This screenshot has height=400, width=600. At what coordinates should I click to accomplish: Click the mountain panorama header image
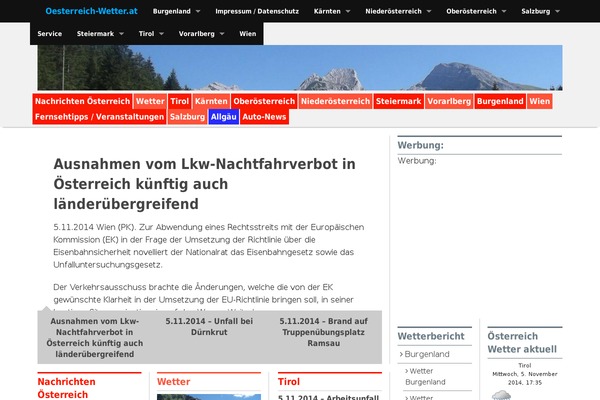click(300, 68)
